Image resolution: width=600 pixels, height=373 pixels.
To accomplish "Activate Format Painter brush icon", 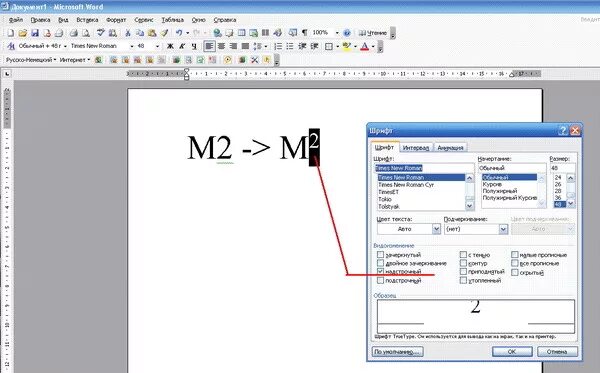I will pyautogui.click(x=164, y=33).
